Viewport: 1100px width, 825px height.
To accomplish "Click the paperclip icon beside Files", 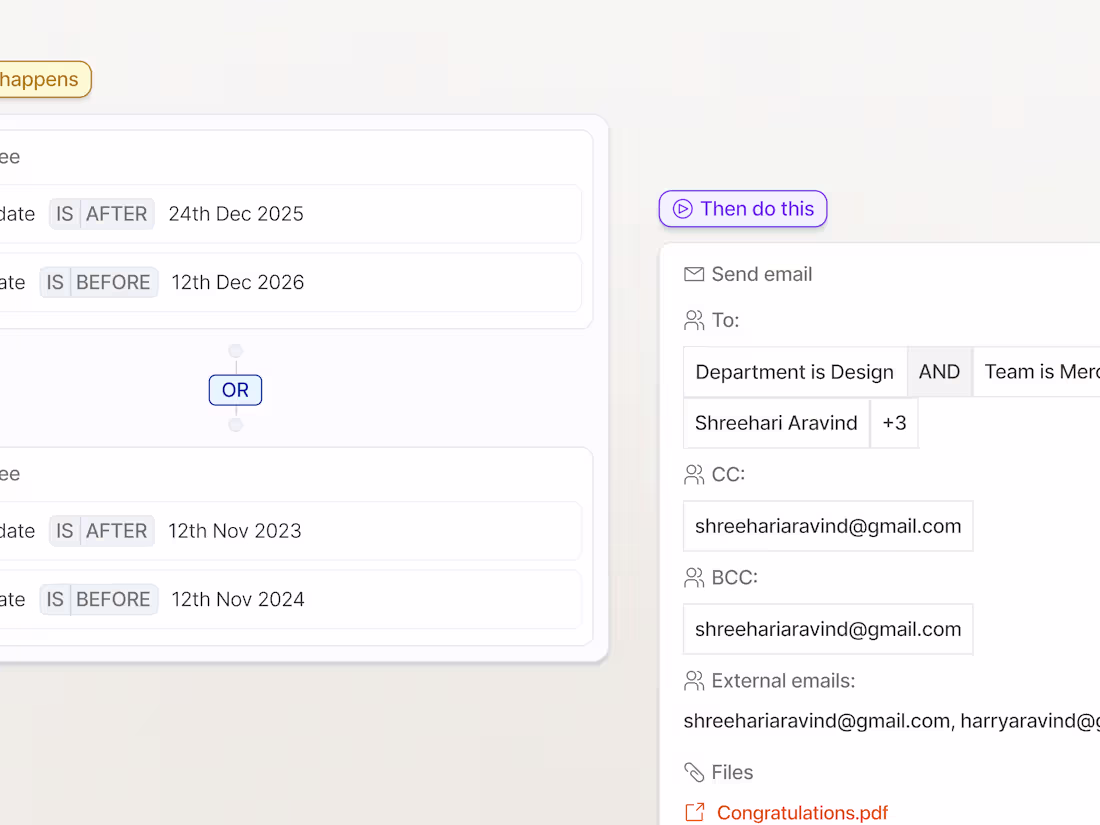I will (x=694, y=772).
